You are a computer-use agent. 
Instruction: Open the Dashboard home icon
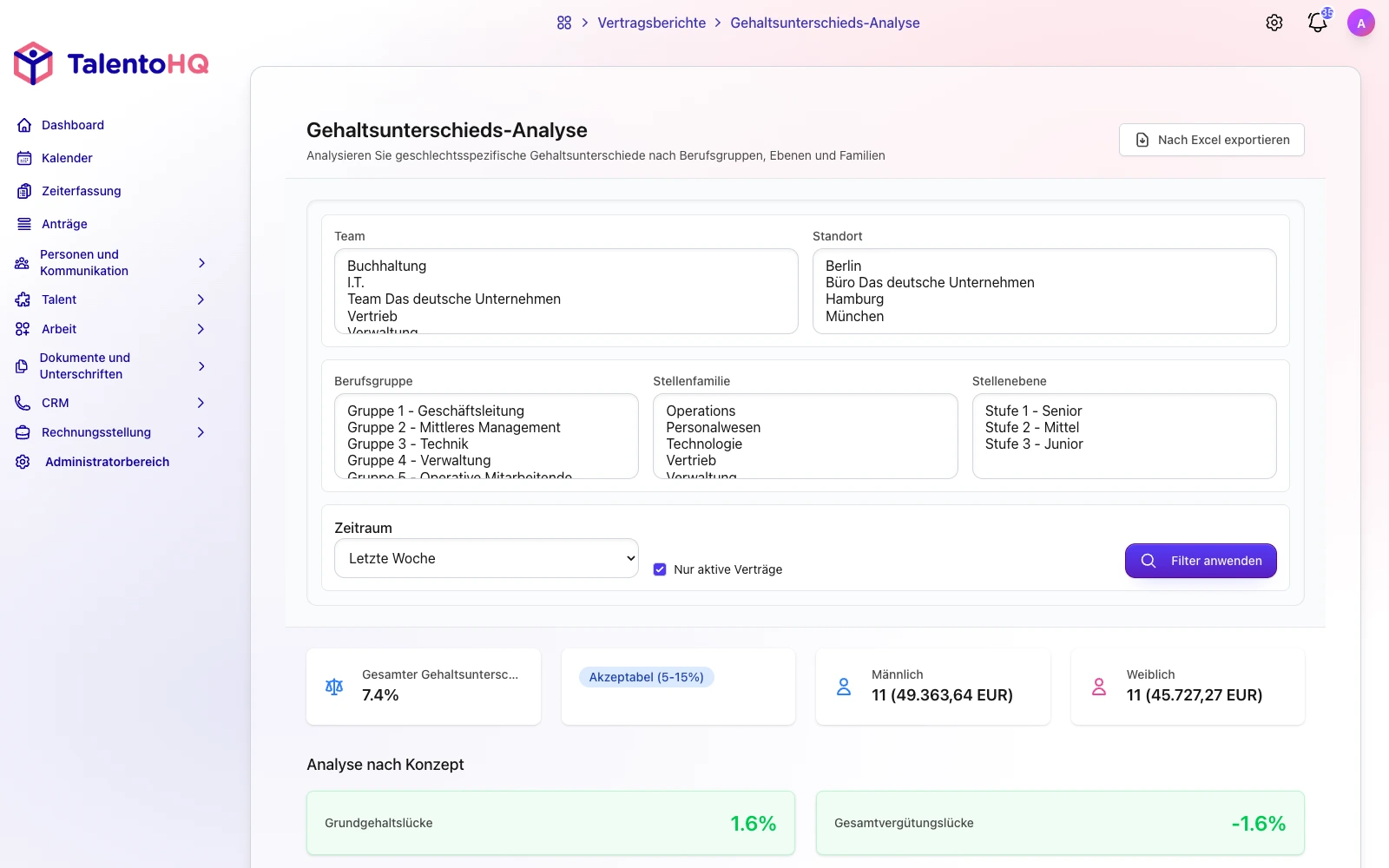coord(24,125)
